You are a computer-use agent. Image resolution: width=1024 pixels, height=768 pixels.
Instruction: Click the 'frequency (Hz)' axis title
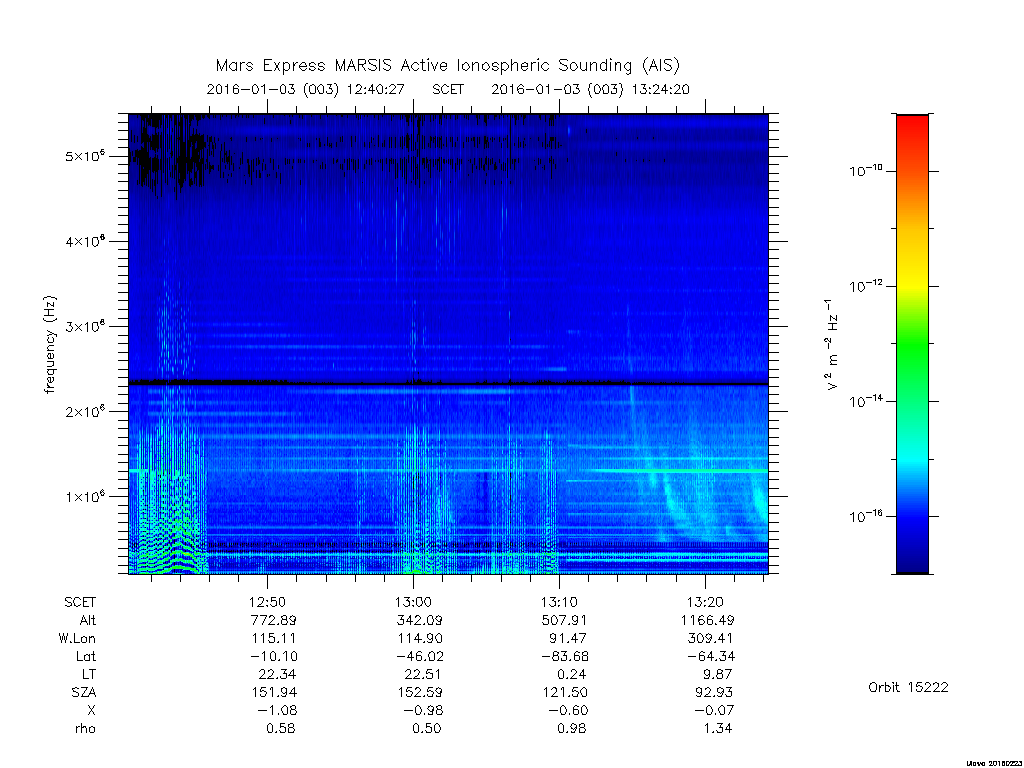click(50, 344)
